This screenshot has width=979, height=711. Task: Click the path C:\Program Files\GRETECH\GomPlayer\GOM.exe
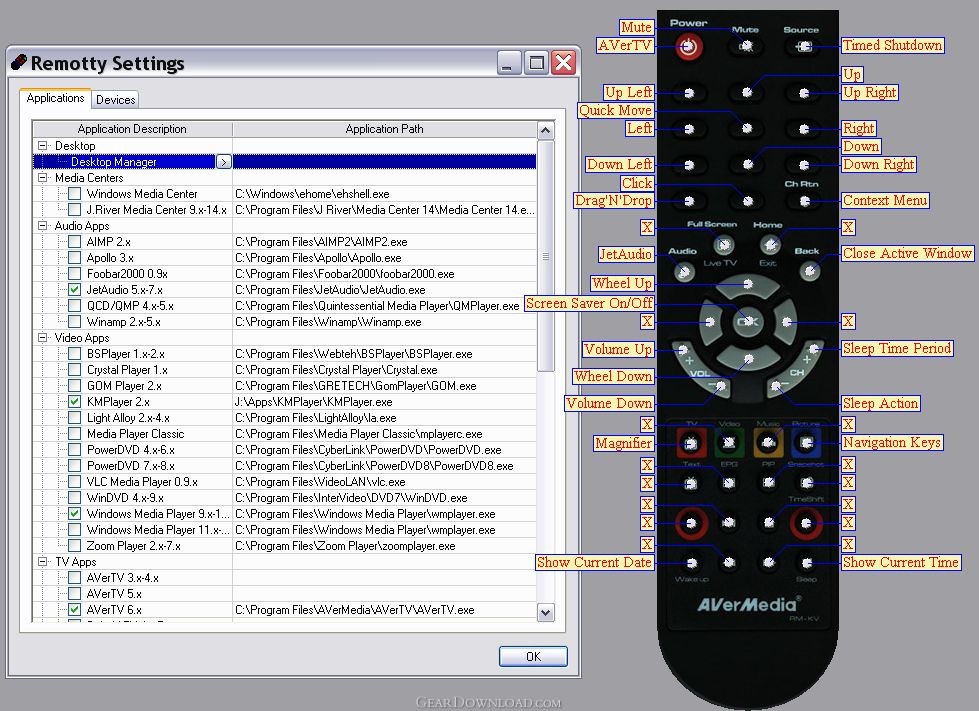pyautogui.click(x=355, y=386)
